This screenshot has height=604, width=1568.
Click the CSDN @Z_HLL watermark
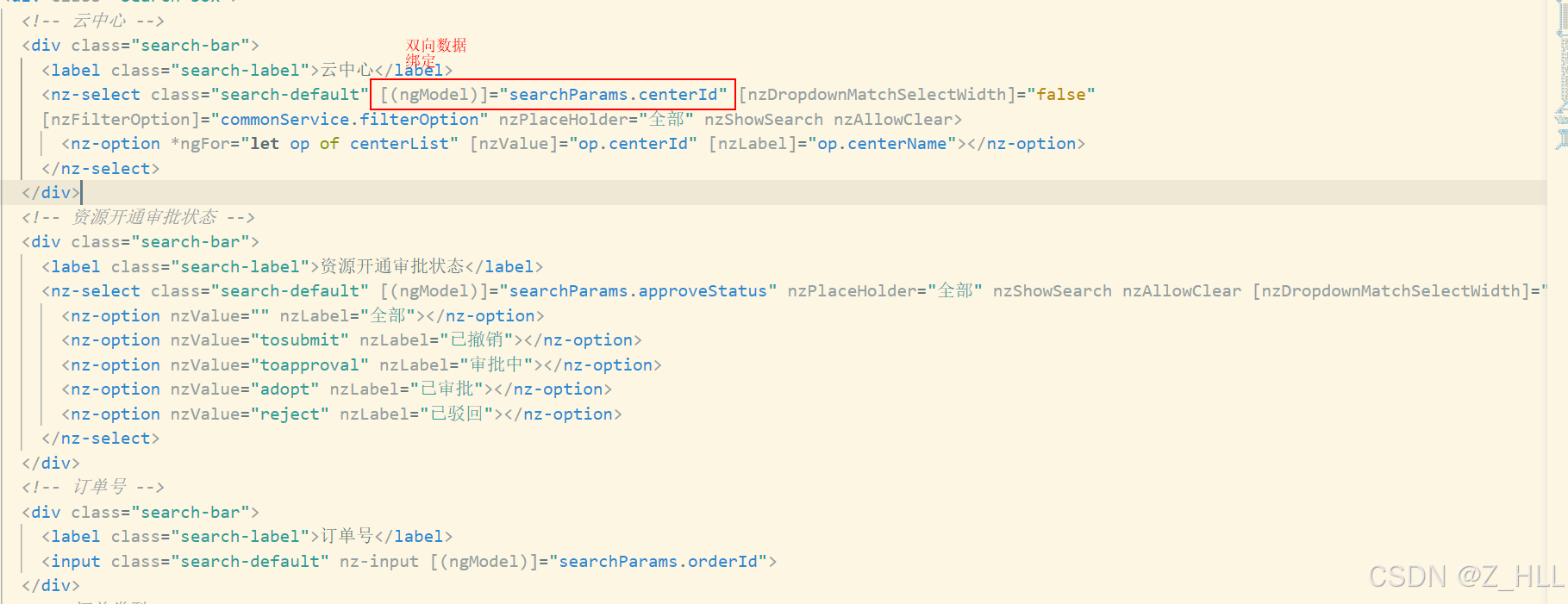pyautogui.click(x=1465, y=576)
